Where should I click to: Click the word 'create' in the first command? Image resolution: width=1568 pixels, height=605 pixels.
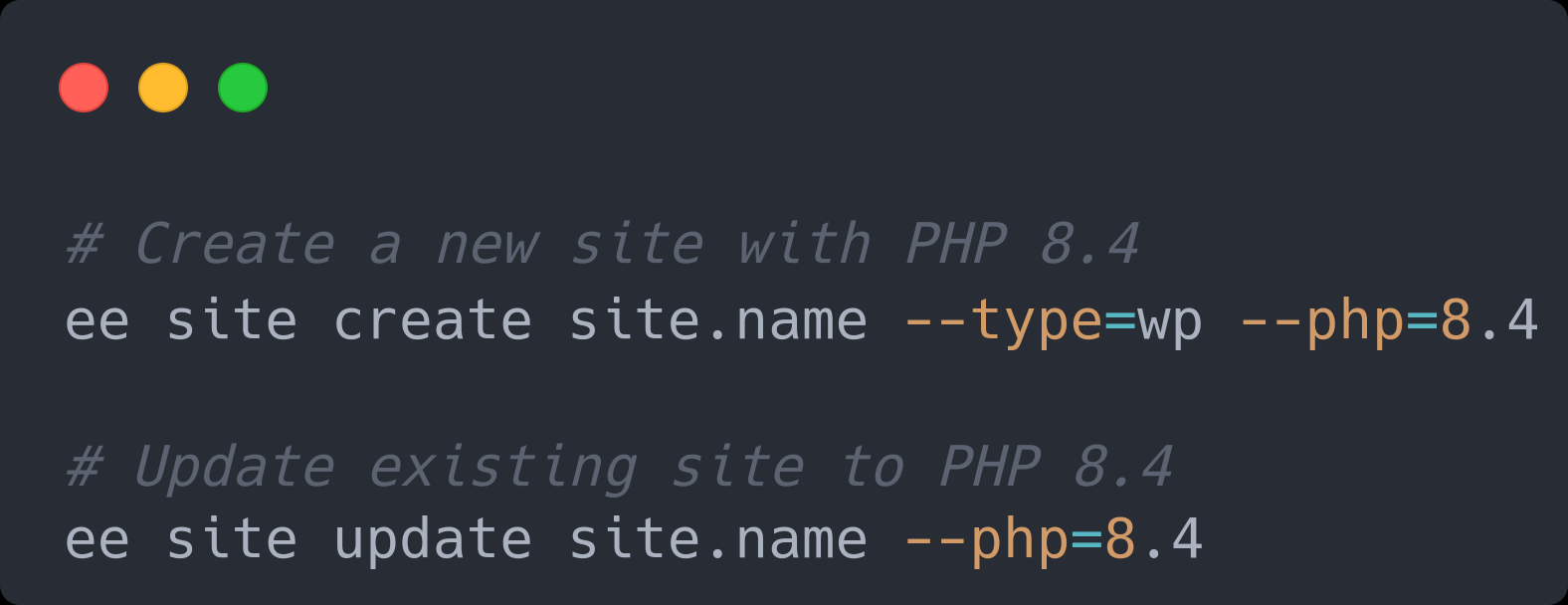[433, 320]
